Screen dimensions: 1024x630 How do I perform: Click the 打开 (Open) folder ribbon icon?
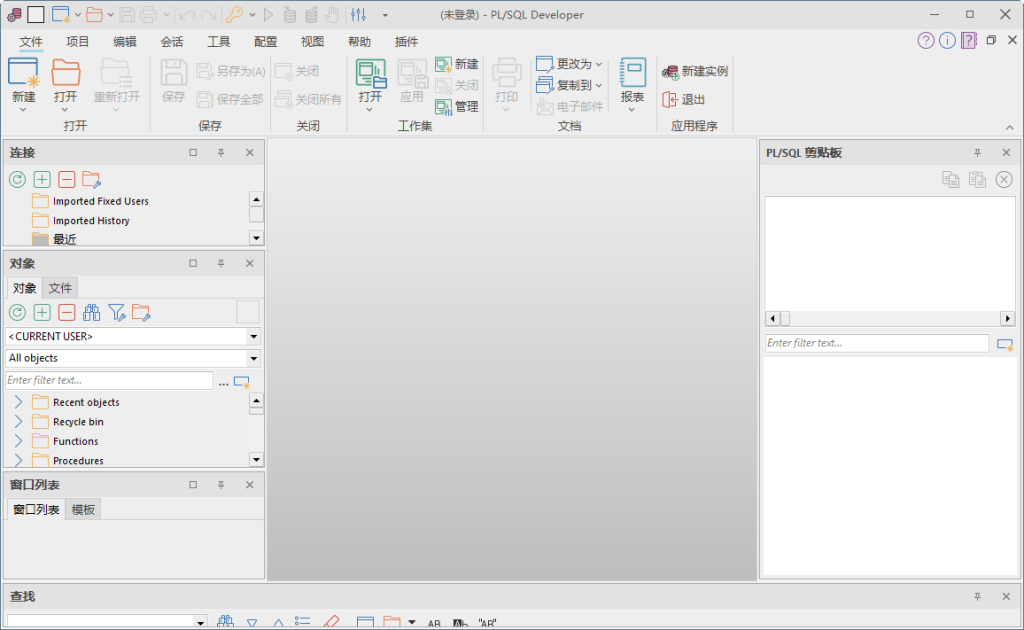point(65,72)
